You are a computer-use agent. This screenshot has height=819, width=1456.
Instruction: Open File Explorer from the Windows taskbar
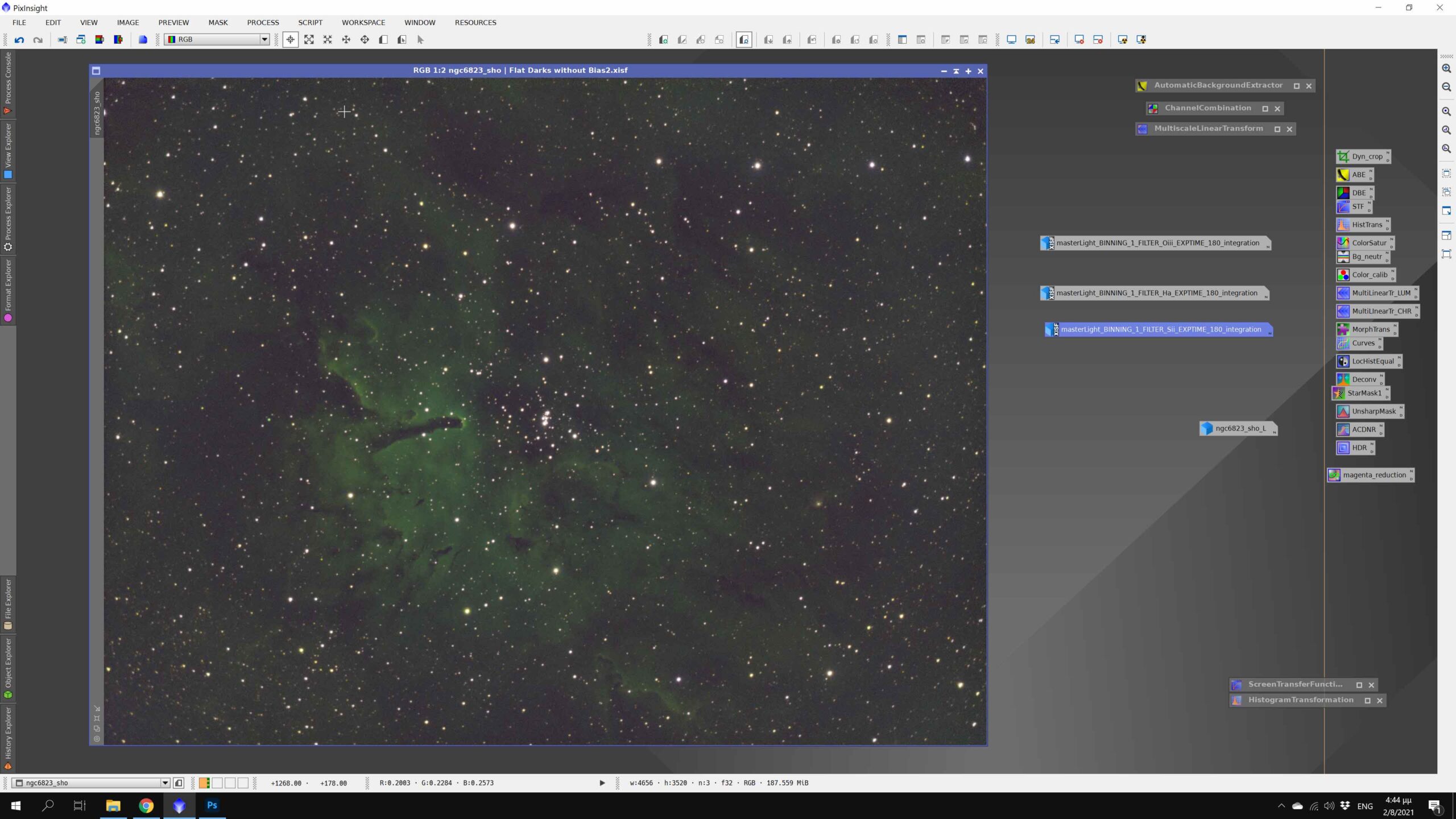(x=113, y=805)
